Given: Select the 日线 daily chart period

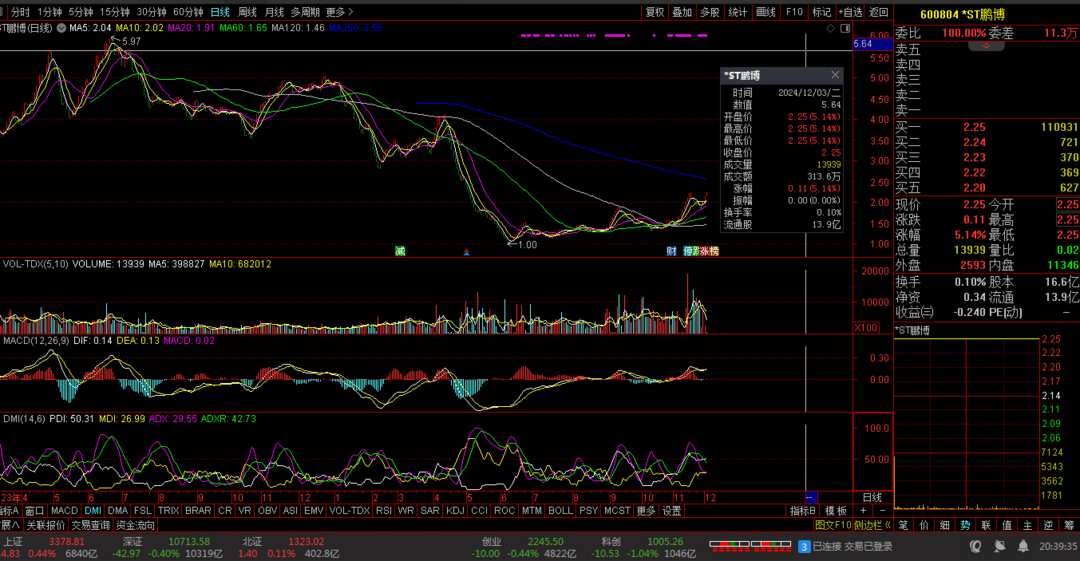Looking at the screenshot, I should (x=220, y=12).
